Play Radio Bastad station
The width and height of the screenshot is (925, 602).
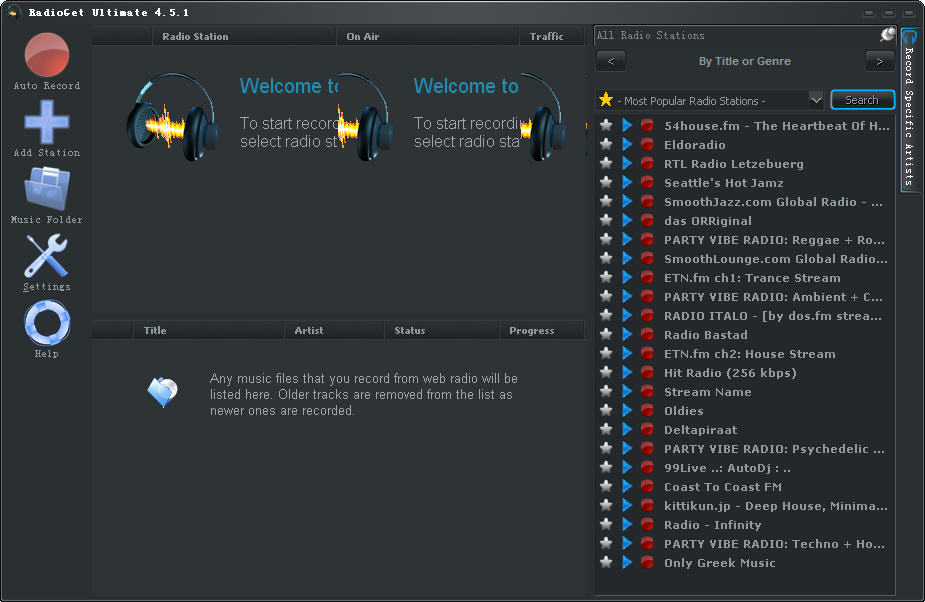tap(626, 334)
